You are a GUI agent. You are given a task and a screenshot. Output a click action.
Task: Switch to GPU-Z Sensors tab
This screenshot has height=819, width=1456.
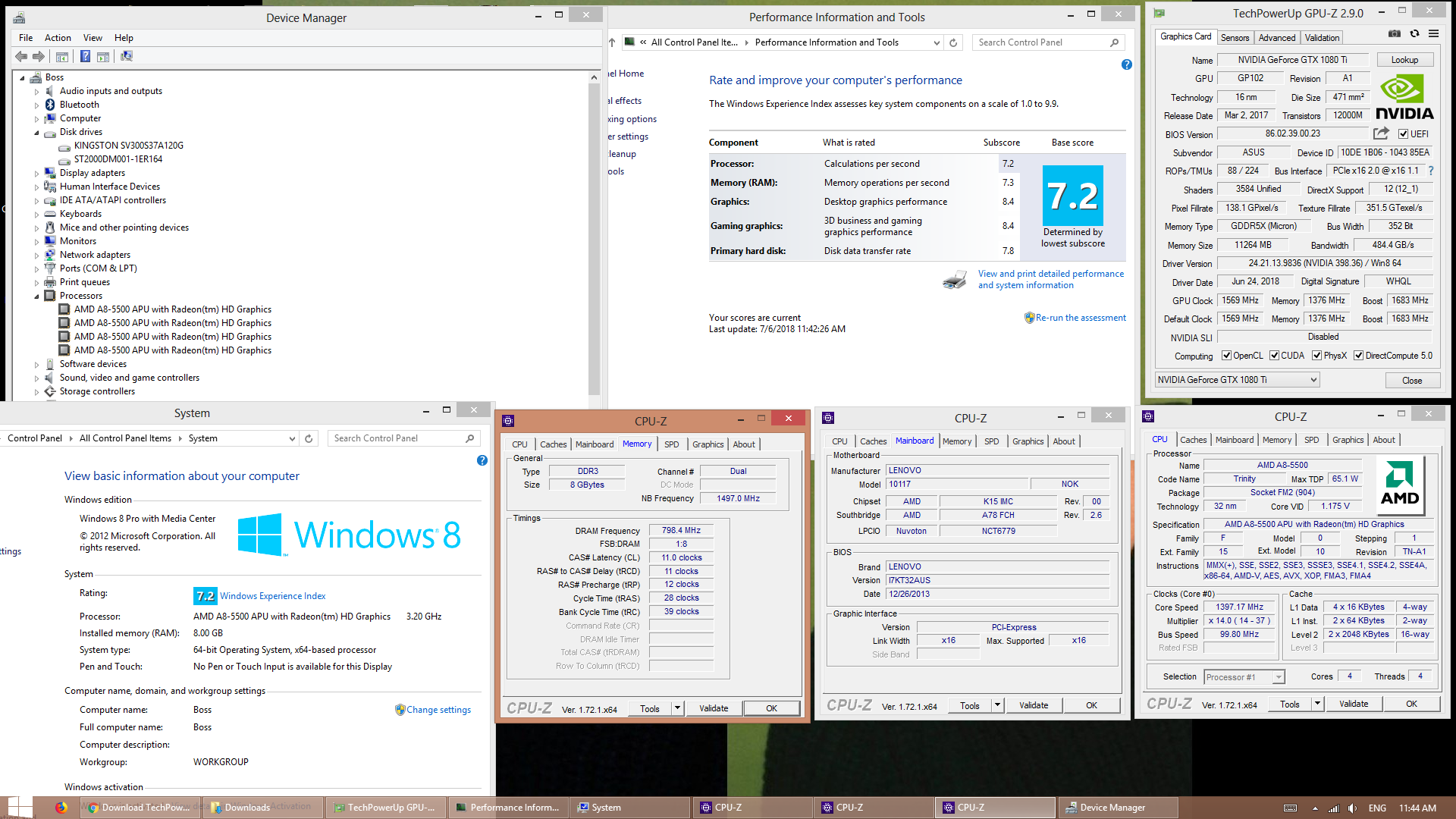[1235, 38]
